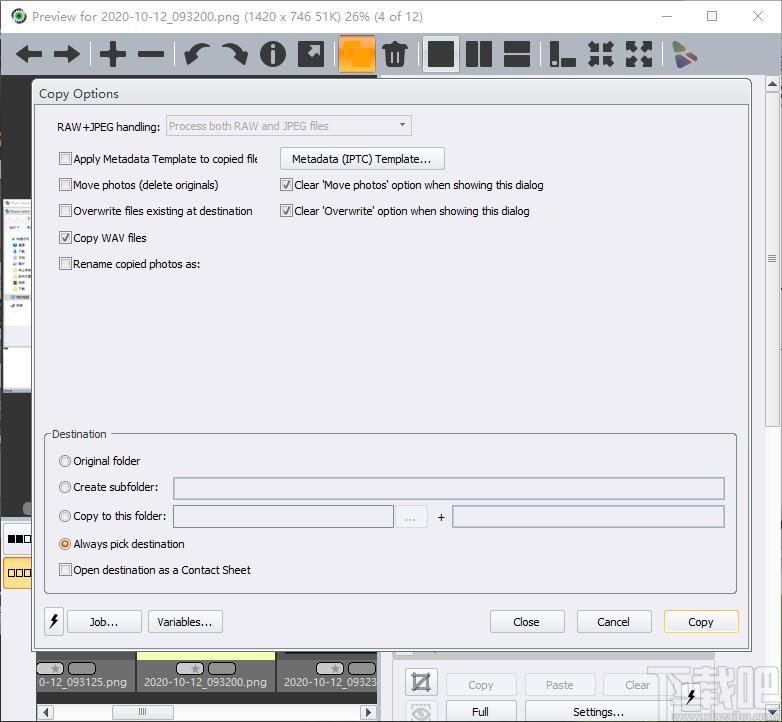Check Move photos (delete originals)
782x722 pixels.
coord(65,184)
